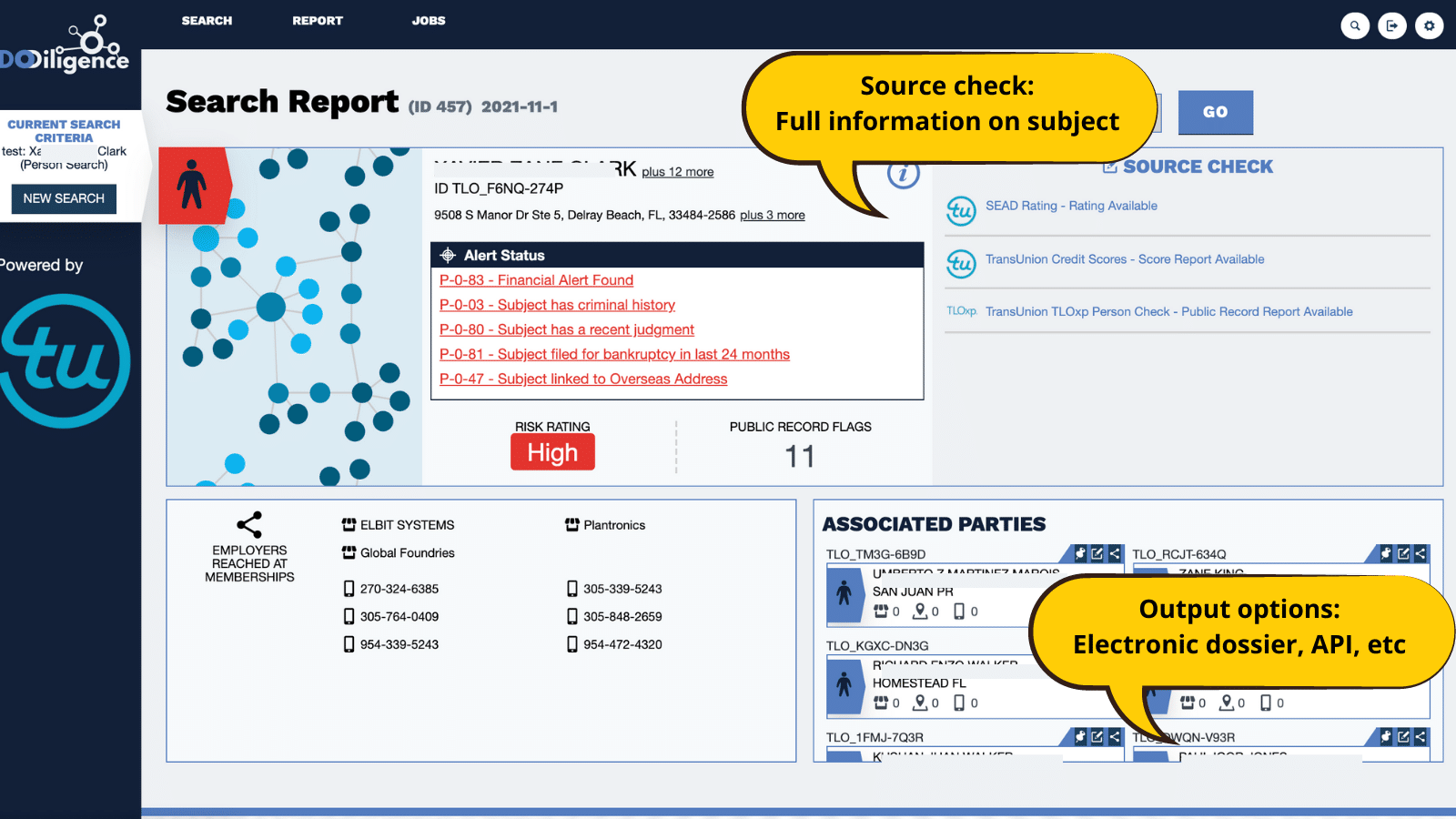Open the SEARCH menu
The height and width of the screenshot is (819, 1456).
(207, 21)
